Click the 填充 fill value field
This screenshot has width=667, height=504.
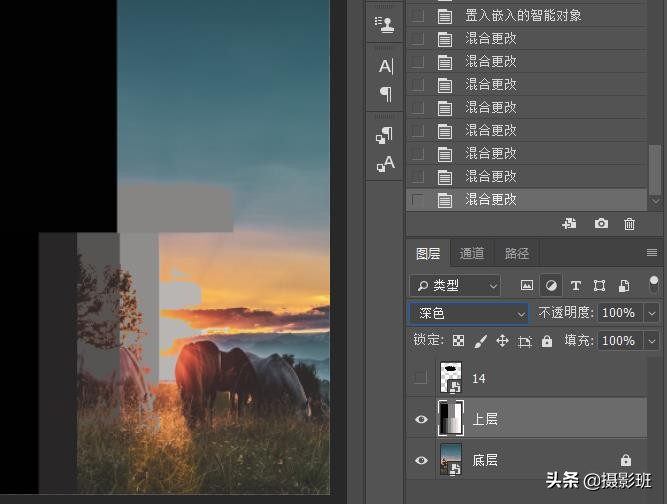[x=621, y=341]
